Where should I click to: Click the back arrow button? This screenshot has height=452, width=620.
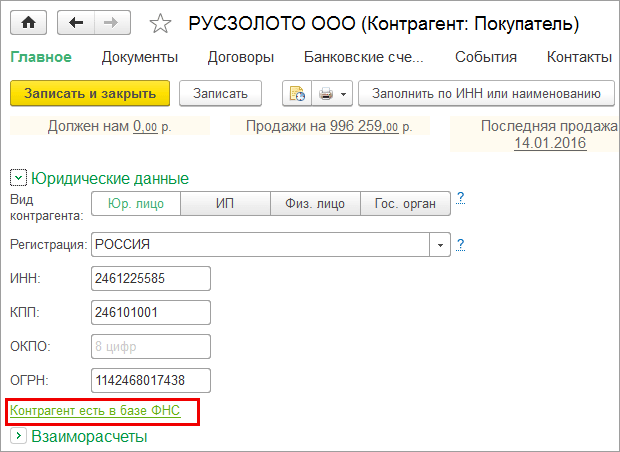(76, 23)
